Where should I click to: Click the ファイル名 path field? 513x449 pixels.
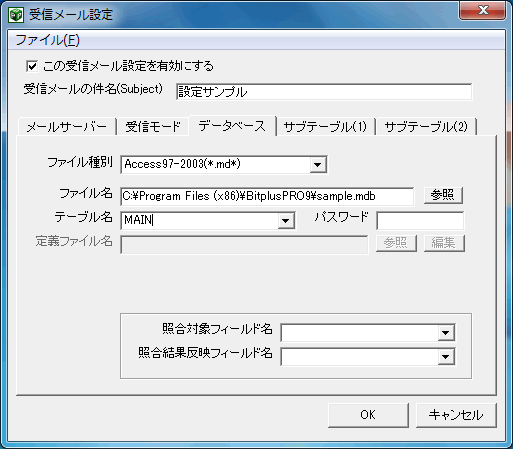click(267, 196)
